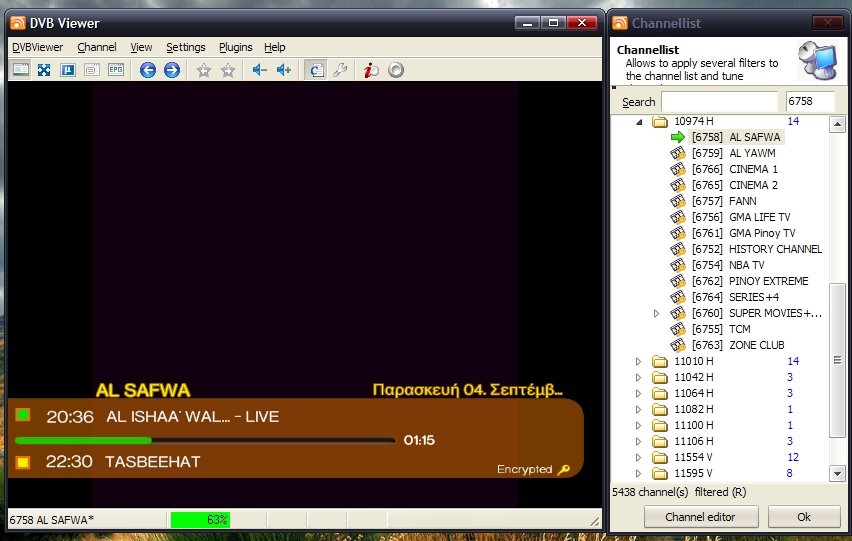Open the View menu

click(141, 47)
